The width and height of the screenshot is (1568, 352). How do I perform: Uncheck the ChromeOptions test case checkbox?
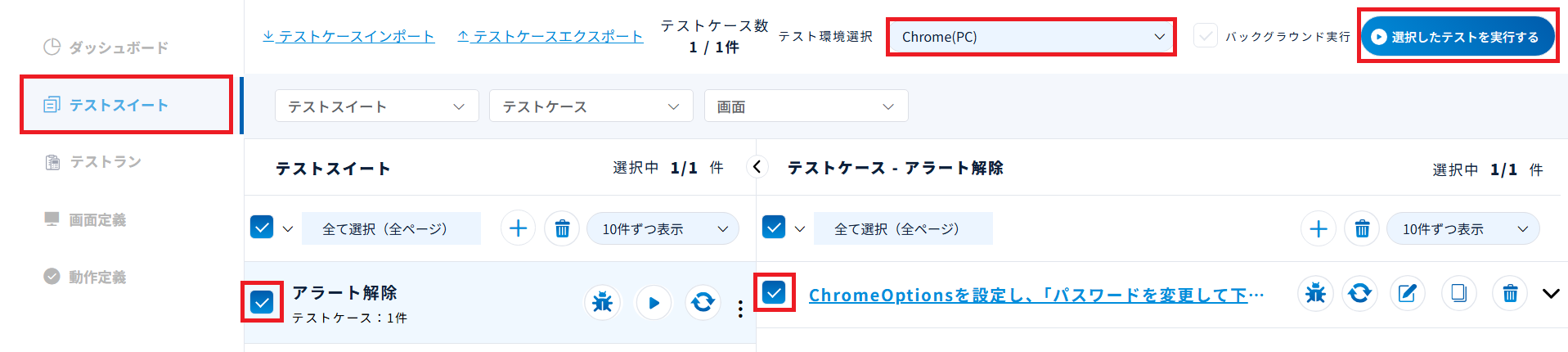[774, 292]
